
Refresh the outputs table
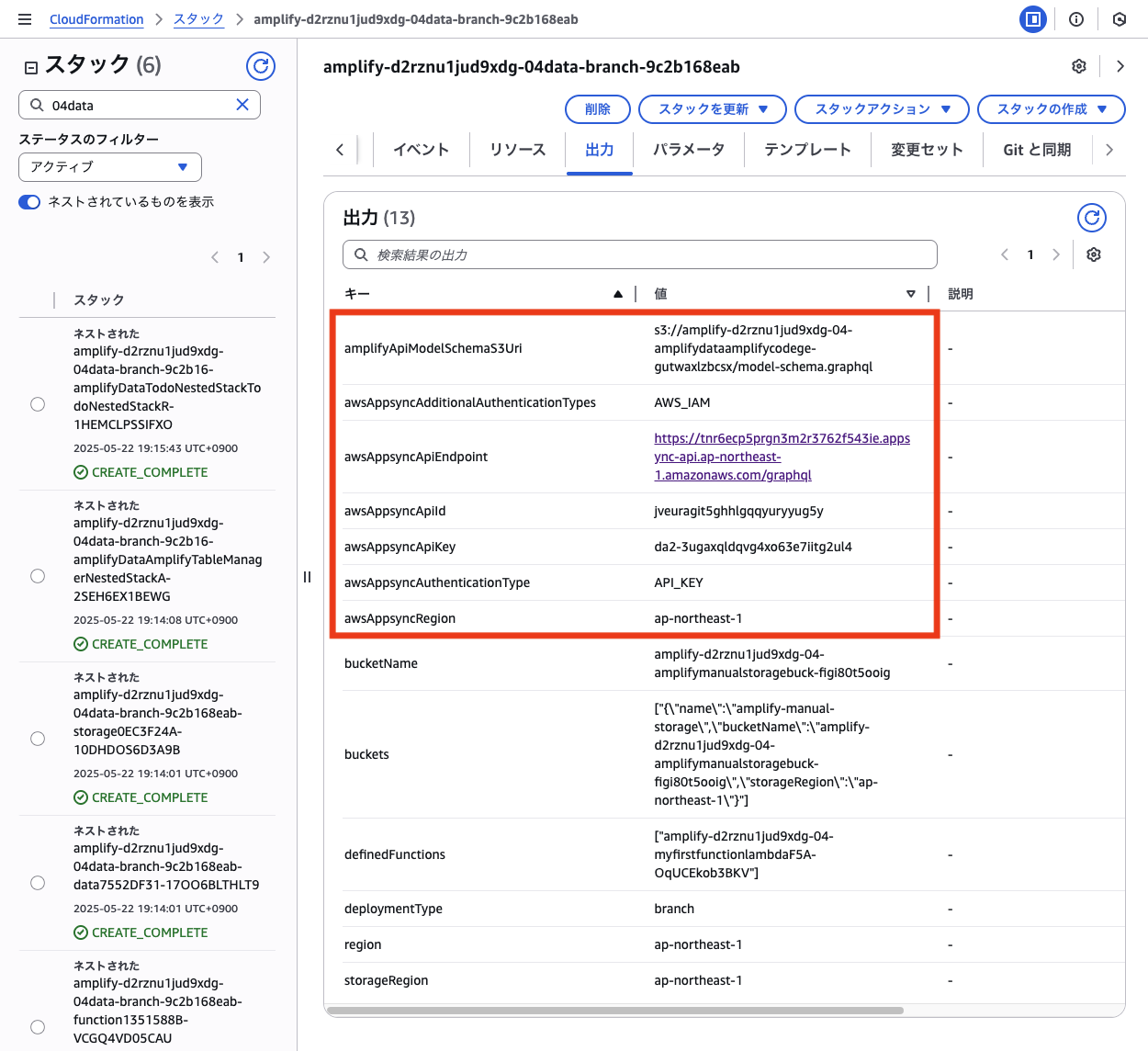1092,218
